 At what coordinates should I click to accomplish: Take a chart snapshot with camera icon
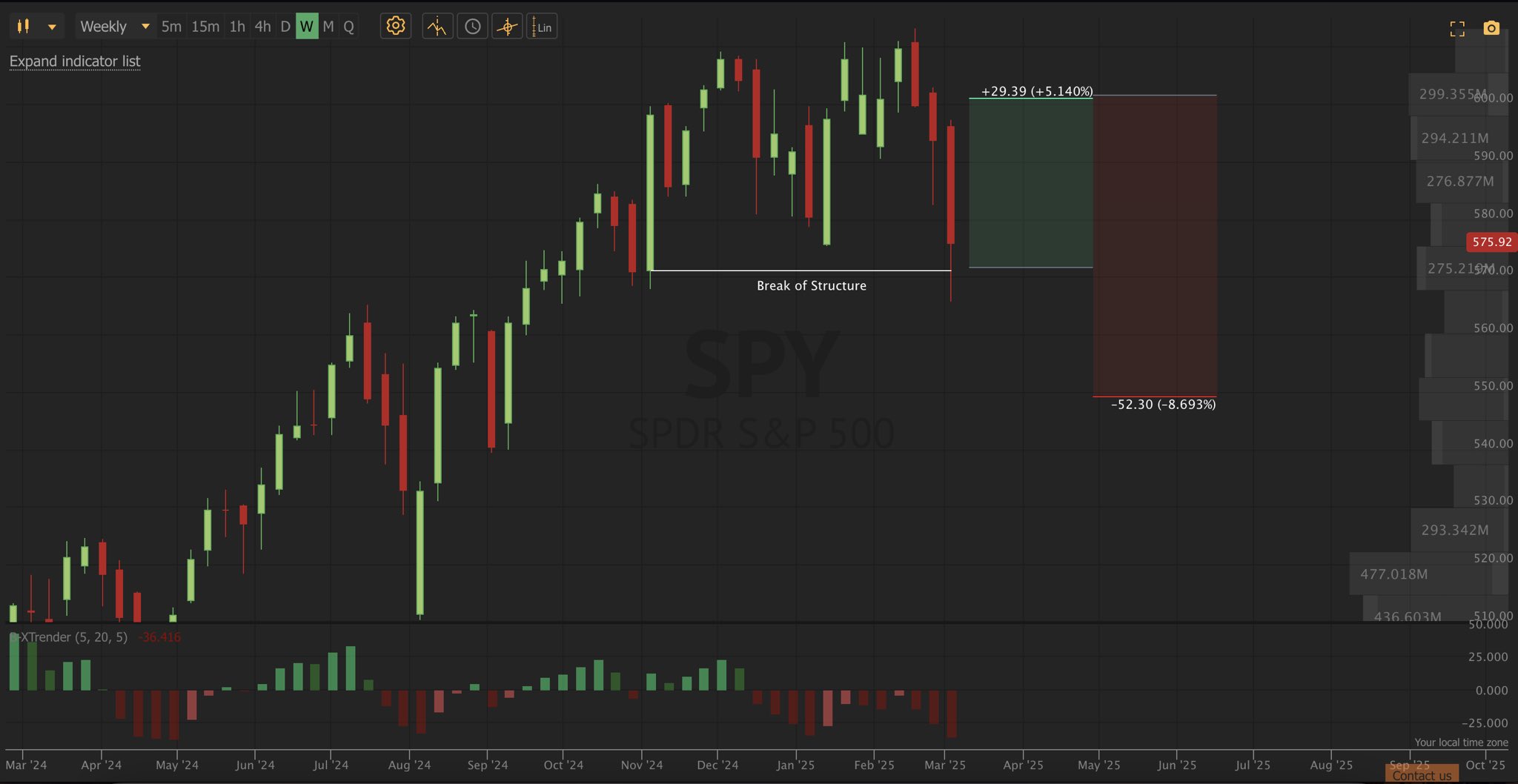click(1491, 28)
